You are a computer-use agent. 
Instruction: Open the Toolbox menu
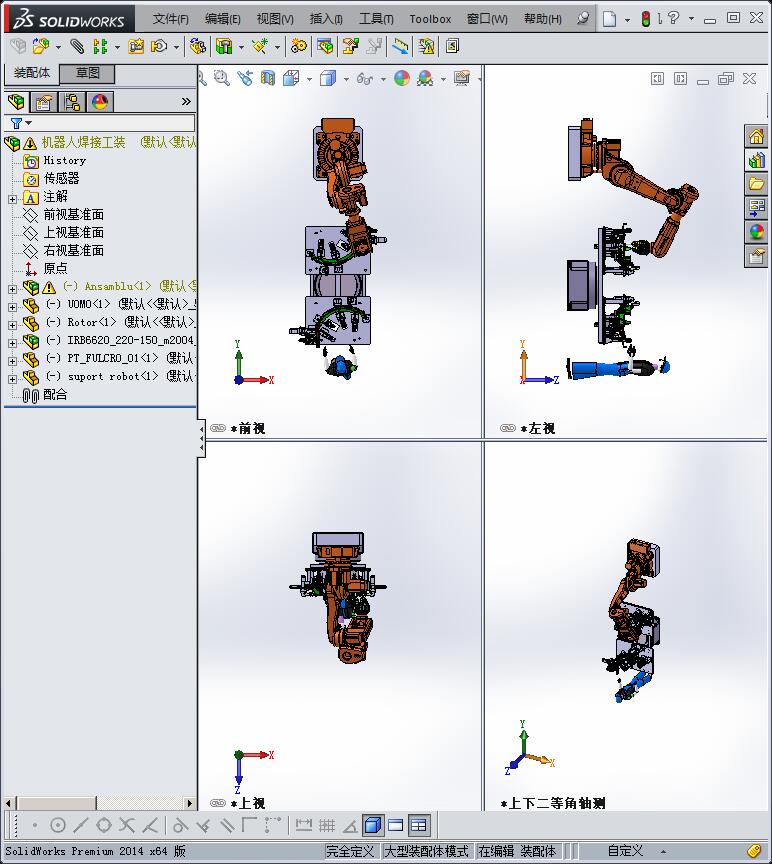[x=430, y=19]
